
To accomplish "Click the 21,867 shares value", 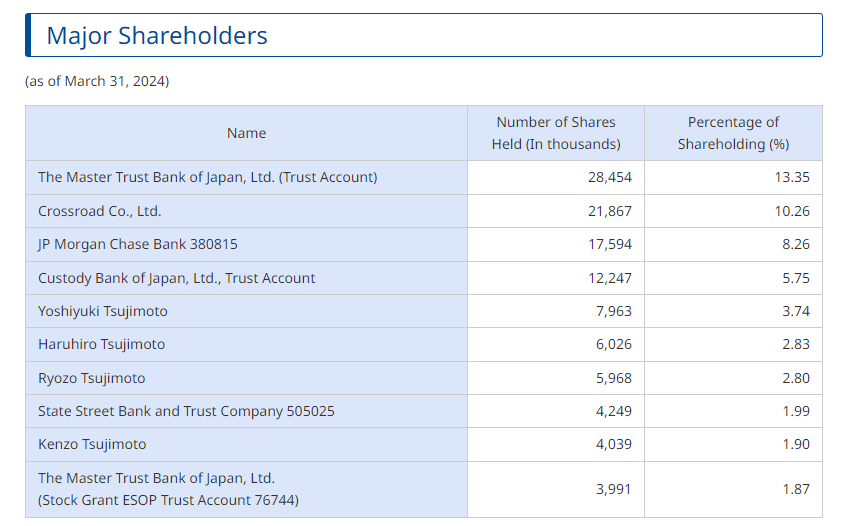I will (609, 211).
